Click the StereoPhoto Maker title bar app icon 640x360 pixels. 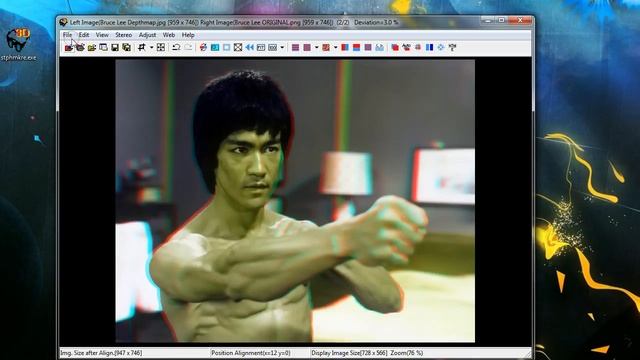tap(63, 22)
